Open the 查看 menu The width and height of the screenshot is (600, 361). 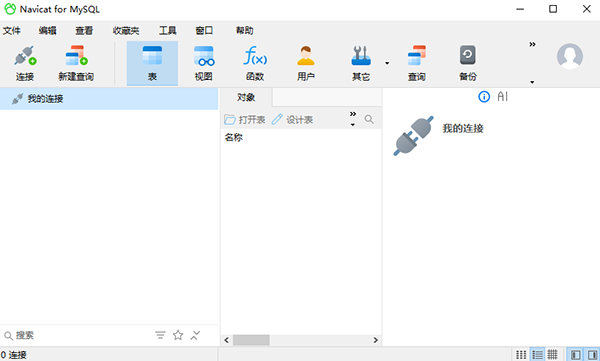(x=84, y=31)
